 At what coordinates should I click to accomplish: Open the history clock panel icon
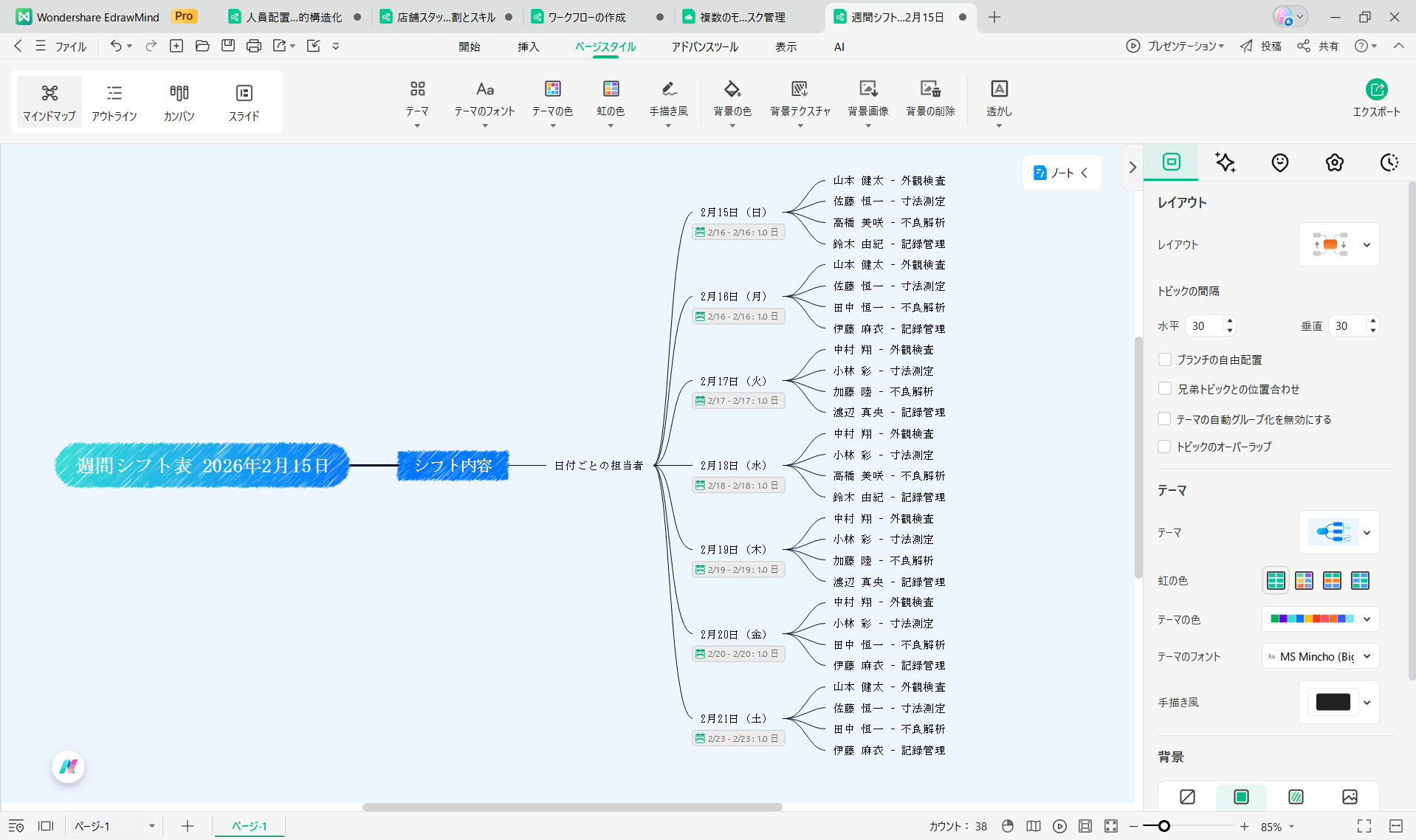1389,162
